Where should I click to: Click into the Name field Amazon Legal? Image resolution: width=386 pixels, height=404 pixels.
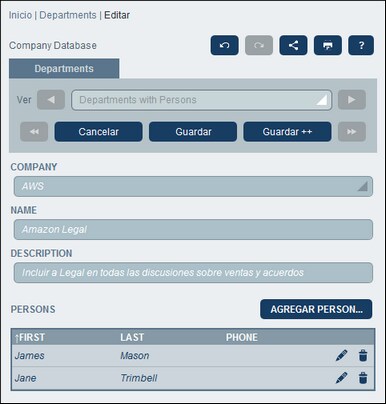click(x=193, y=229)
